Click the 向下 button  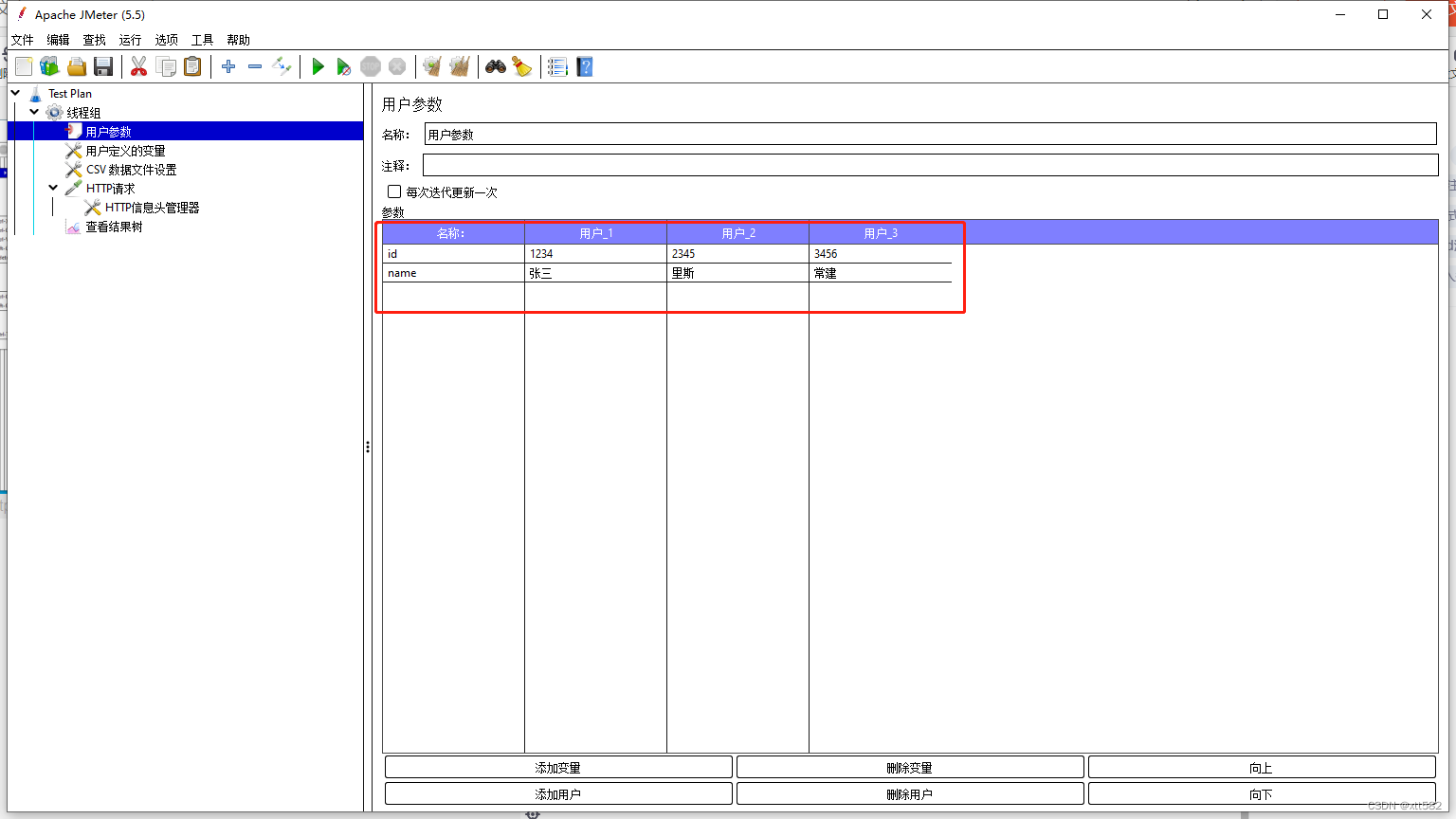click(1262, 793)
